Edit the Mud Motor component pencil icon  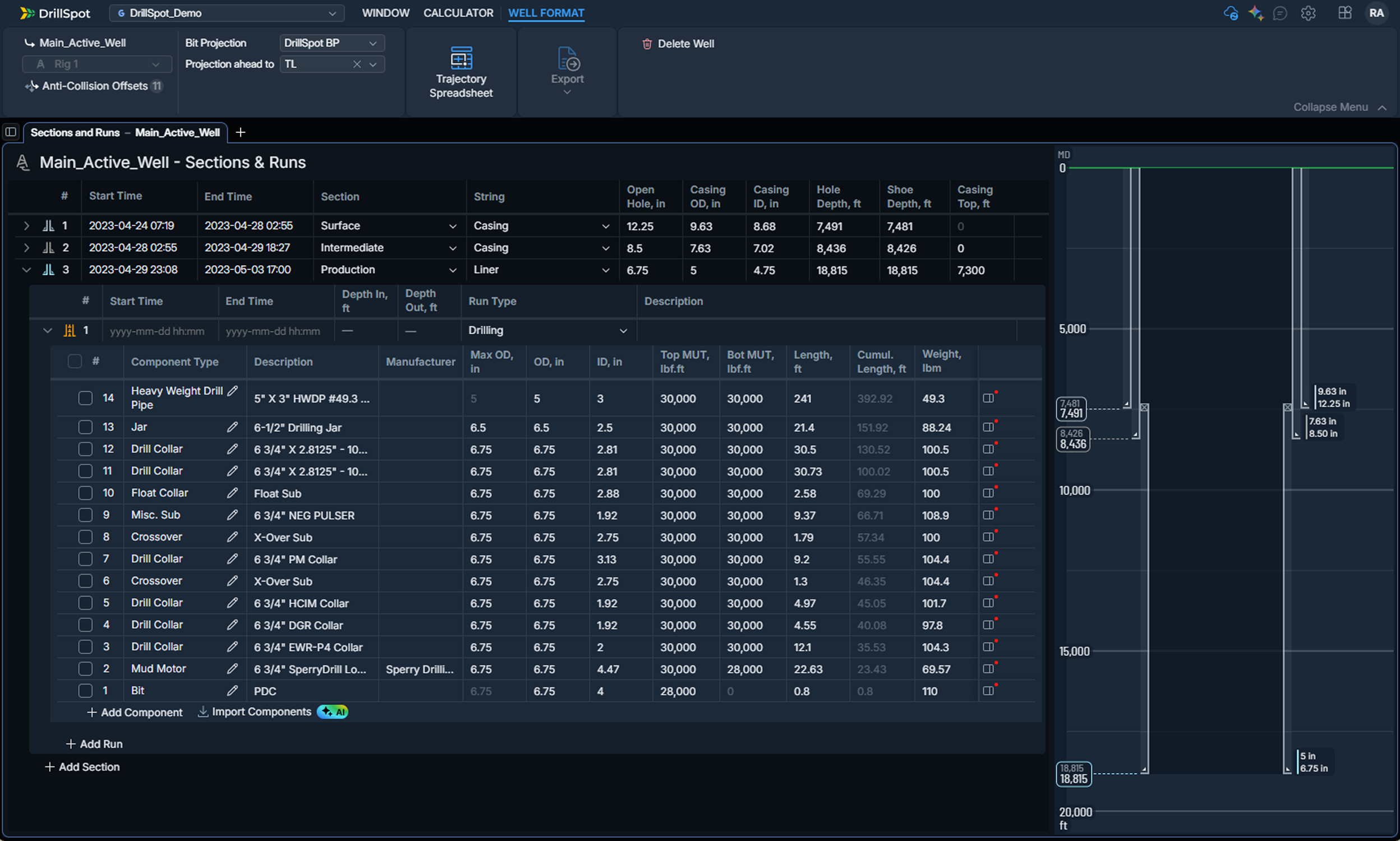coord(232,669)
